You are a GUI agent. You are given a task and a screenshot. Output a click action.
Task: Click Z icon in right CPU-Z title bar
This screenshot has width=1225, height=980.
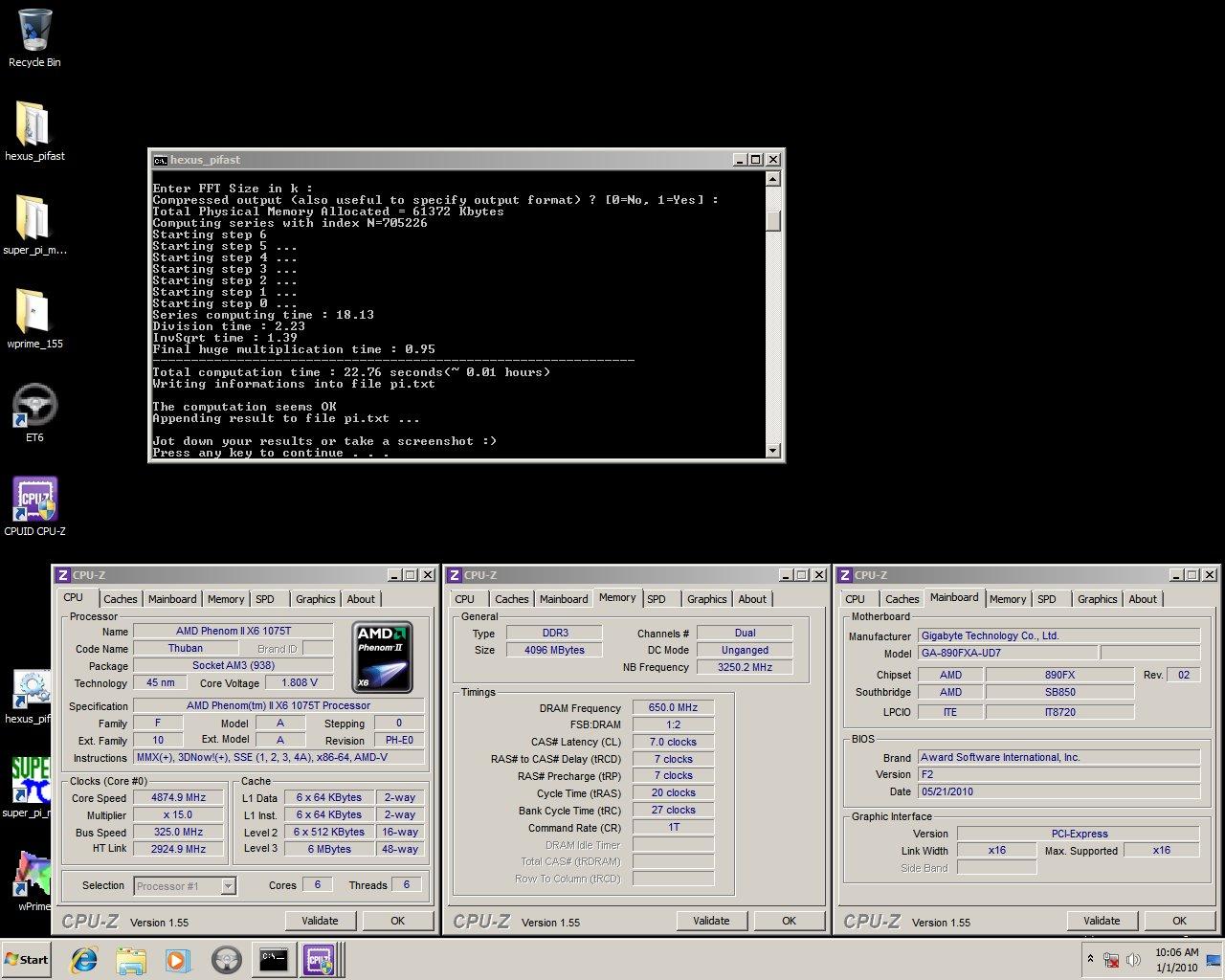[x=845, y=575]
